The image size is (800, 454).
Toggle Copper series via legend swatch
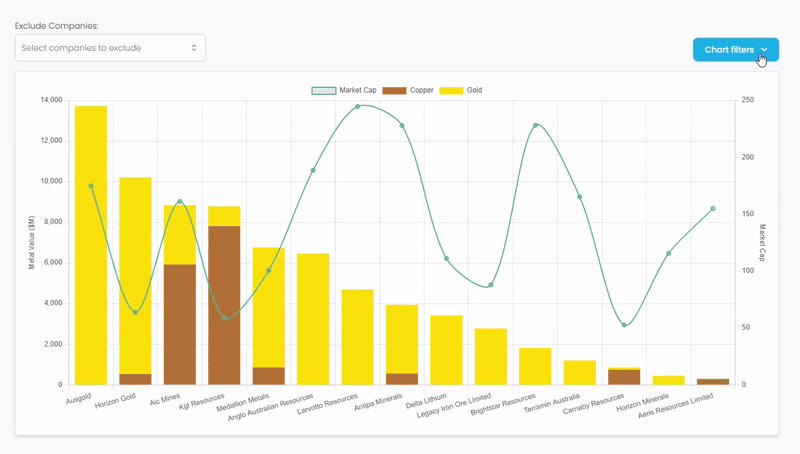[x=395, y=90]
